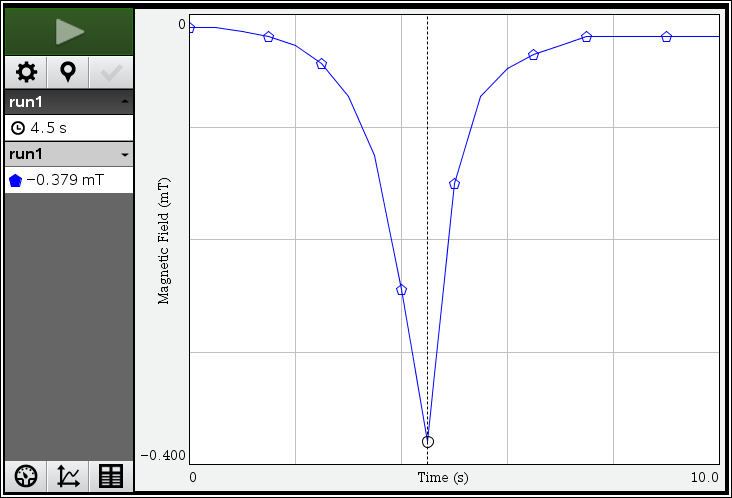The image size is (732, 498).
Task: Open the data table view
Action: pos(111,477)
